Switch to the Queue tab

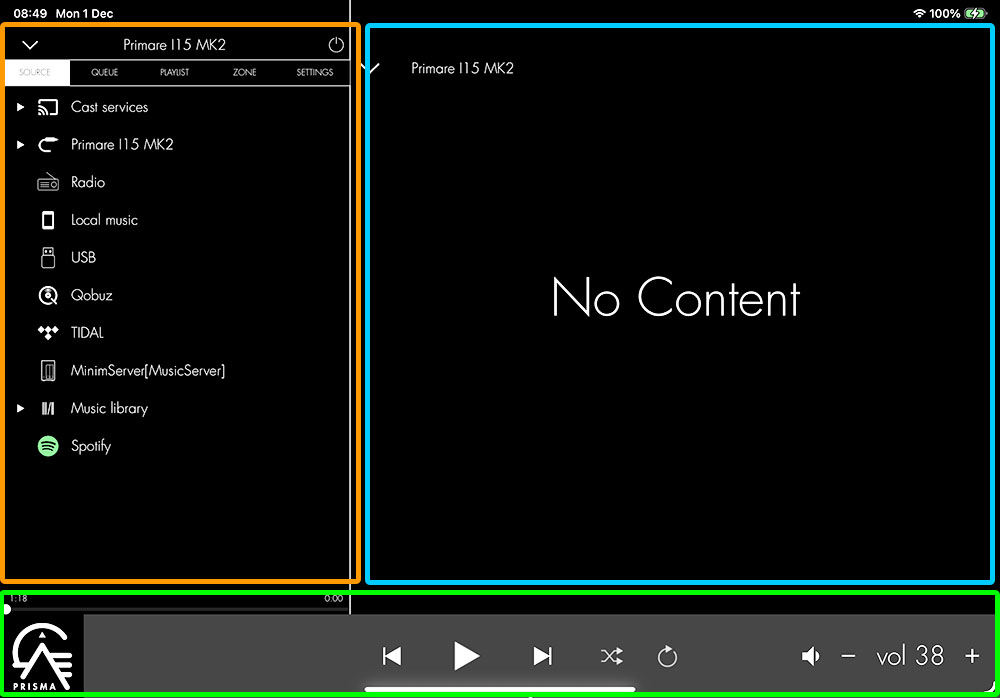105,73
